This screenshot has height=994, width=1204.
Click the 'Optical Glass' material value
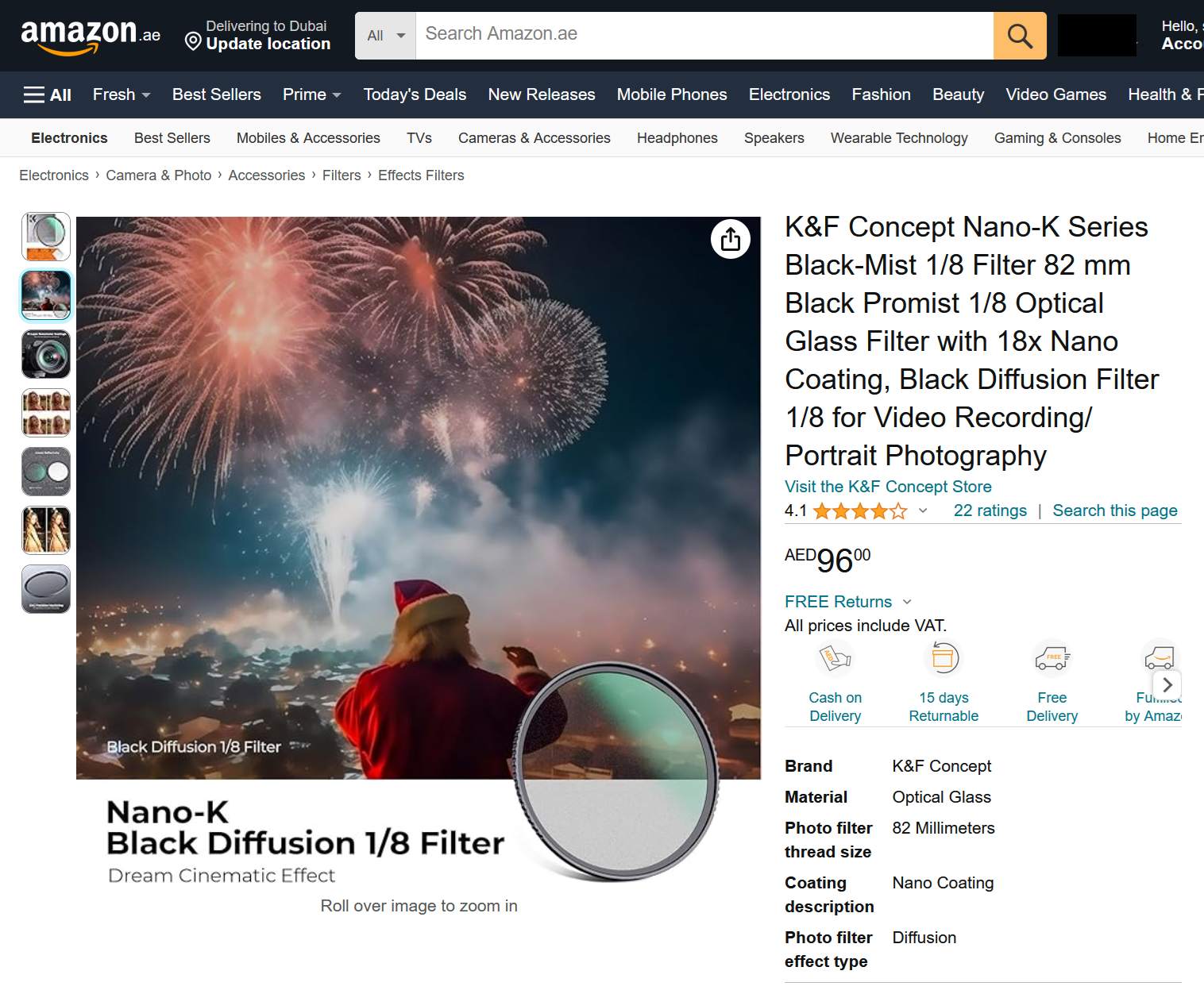[x=942, y=797]
